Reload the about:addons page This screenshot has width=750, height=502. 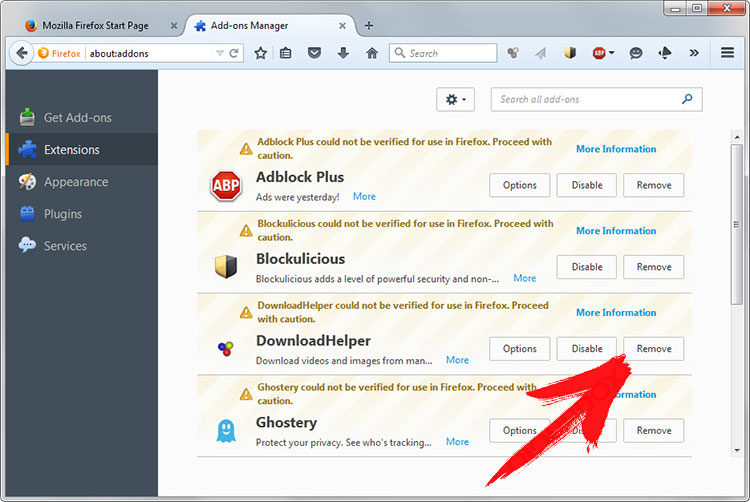point(234,53)
